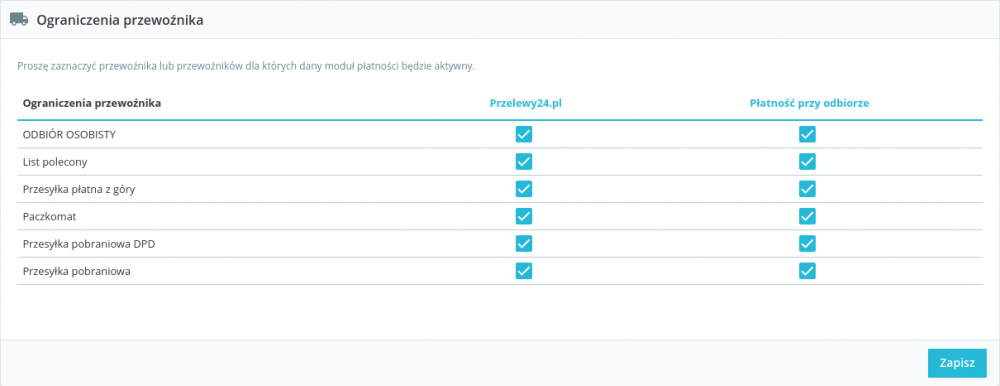Viewport: 1000px width, 386px height.
Task: Open the Przelewy24.pl column header link
Action: tap(525, 103)
